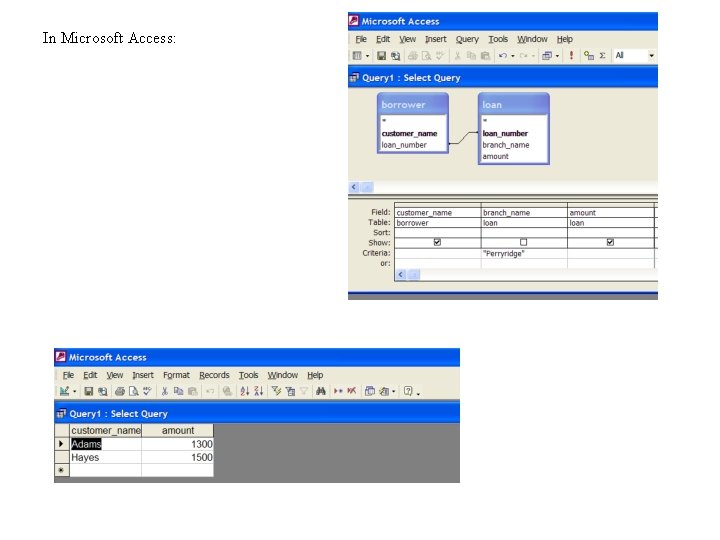
Task: Click the Help question mark icon
Action: (x=408, y=391)
